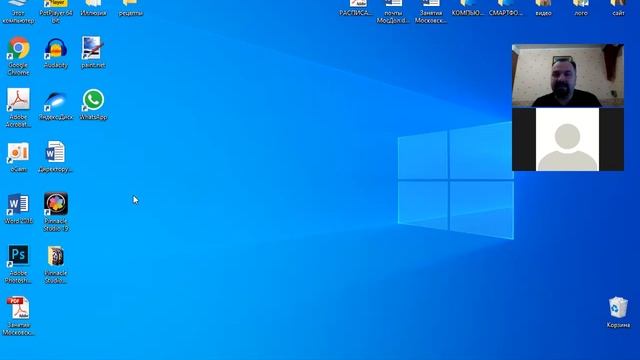This screenshot has height=360, width=640.
Task: Select the лого folder
Action: 581,8
